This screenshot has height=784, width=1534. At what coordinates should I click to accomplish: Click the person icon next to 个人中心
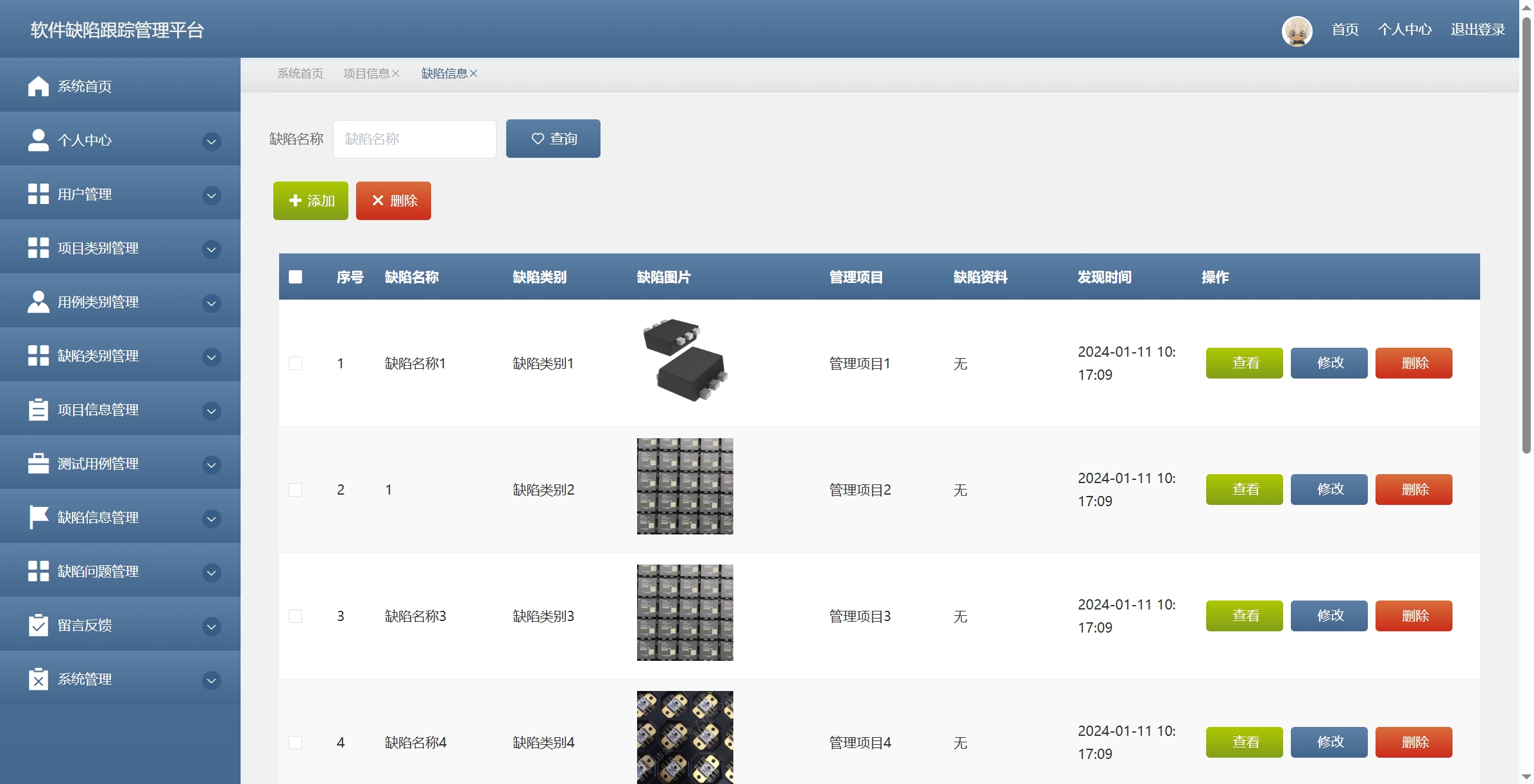(38, 140)
